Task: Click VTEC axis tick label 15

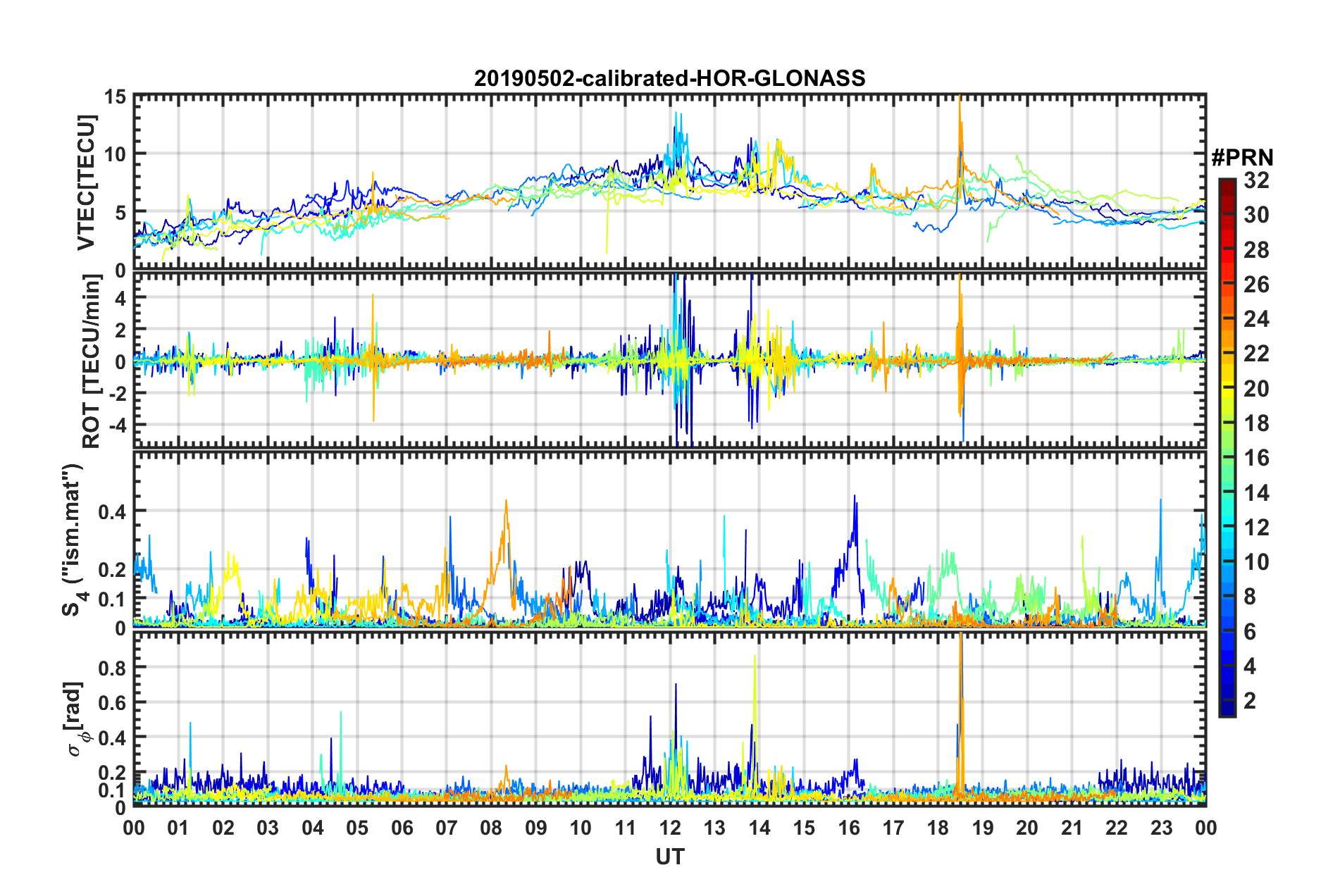Action: tap(115, 97)
